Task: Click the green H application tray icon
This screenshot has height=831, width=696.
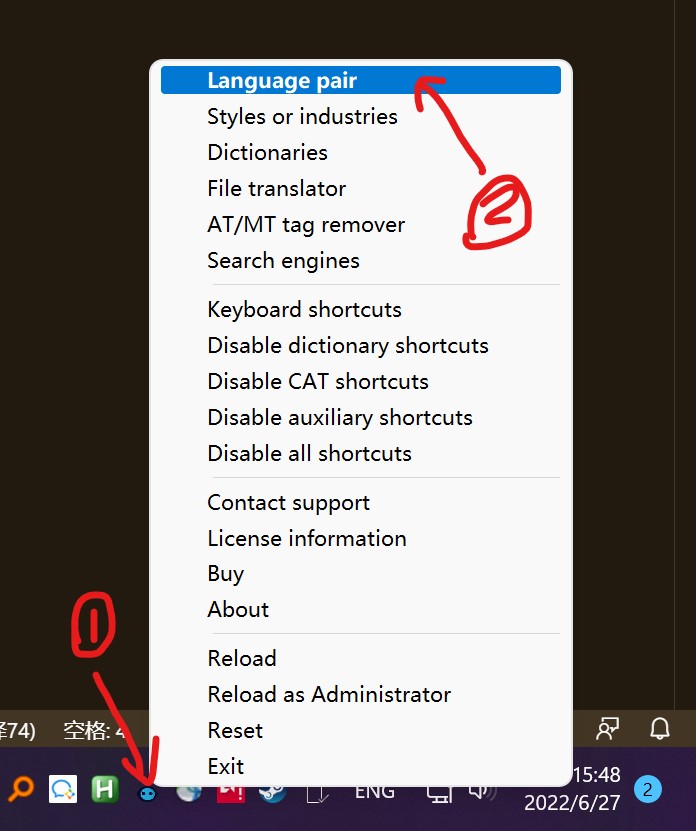Action: (105, 790)
